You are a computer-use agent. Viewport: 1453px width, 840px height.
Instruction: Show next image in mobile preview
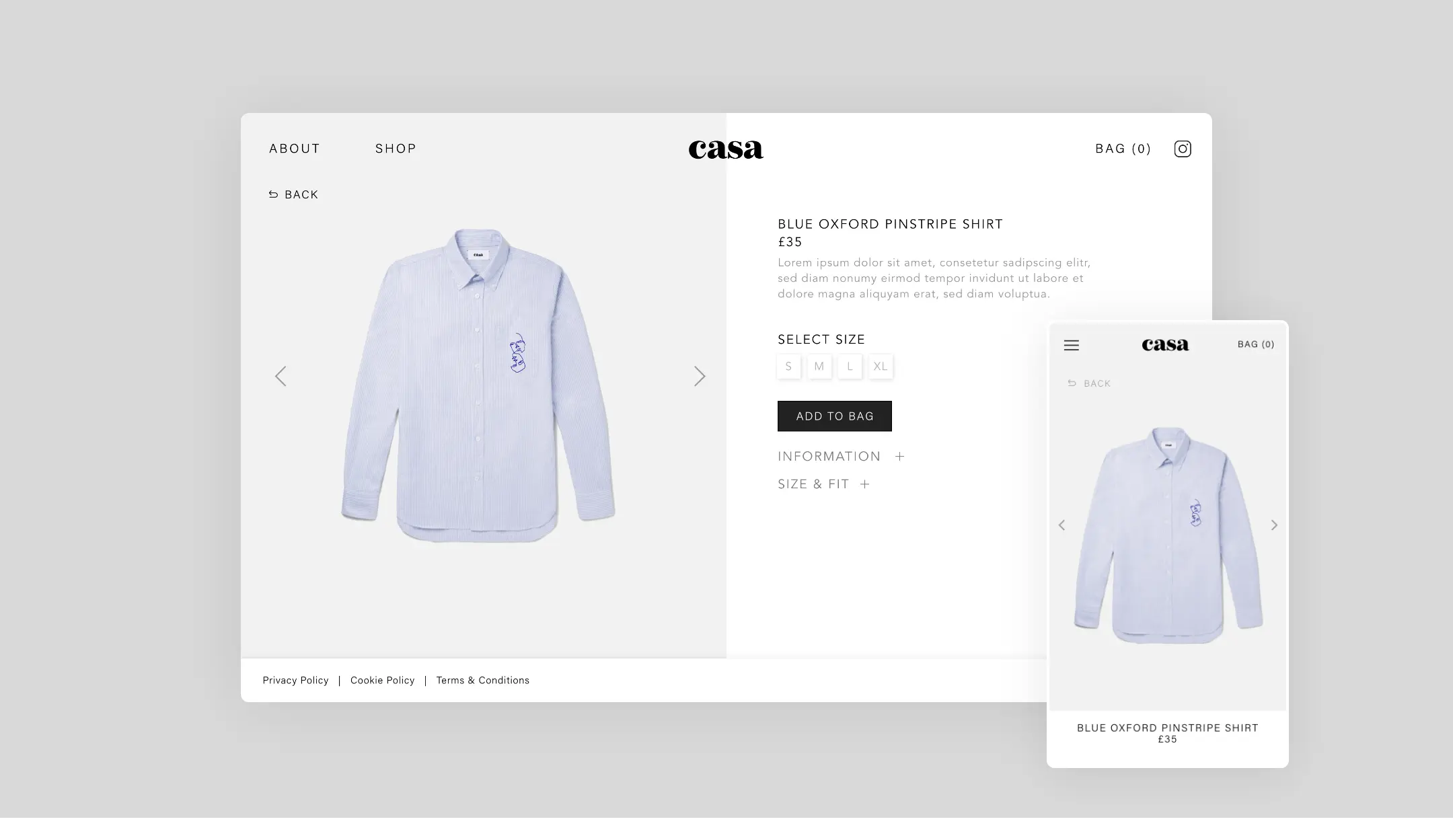pos(1274,525)
